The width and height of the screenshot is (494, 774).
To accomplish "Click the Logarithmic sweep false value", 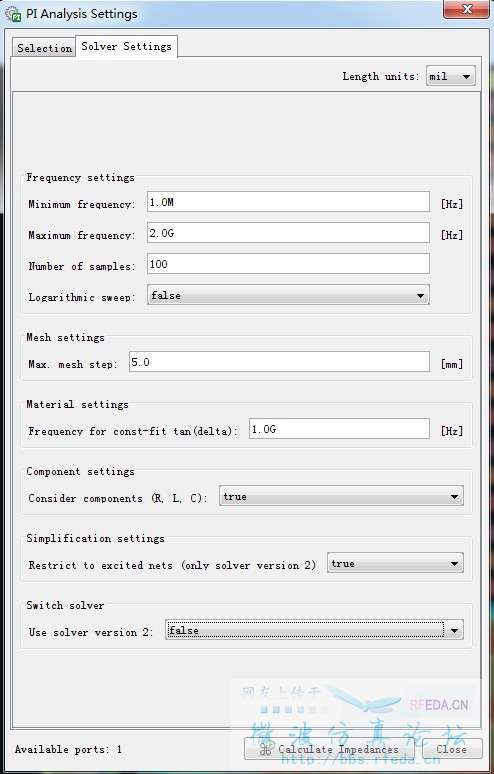I will point(166,295).
